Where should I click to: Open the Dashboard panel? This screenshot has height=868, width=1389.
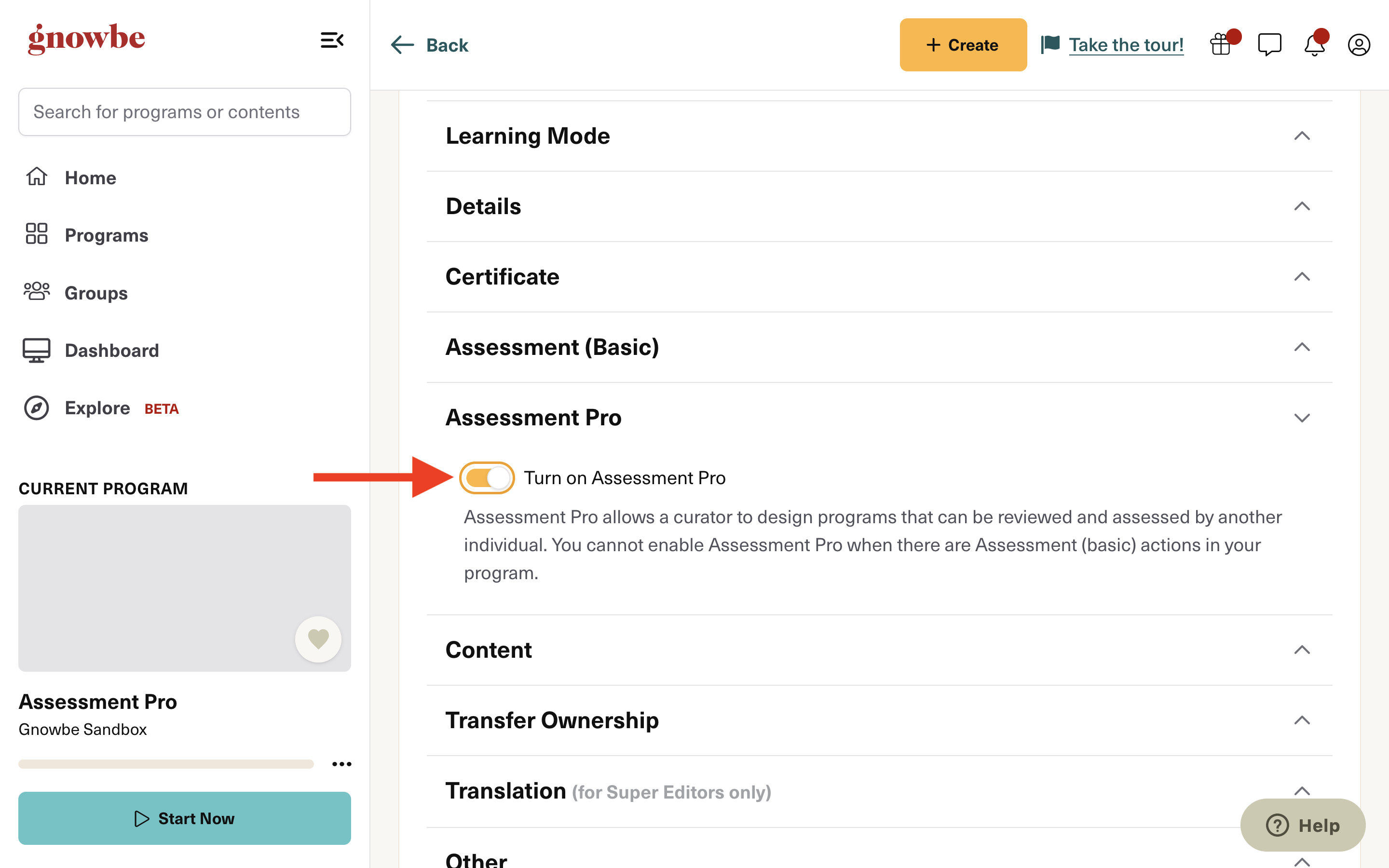[x=112, y=350]
